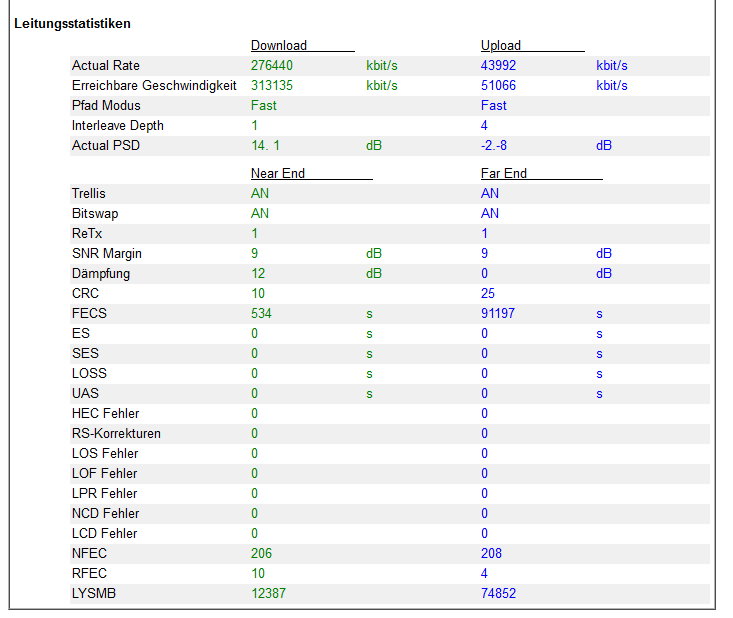Click the Actual PSD download value 14. 1
The height and width of the screenshot is (618, 733).
266,145
